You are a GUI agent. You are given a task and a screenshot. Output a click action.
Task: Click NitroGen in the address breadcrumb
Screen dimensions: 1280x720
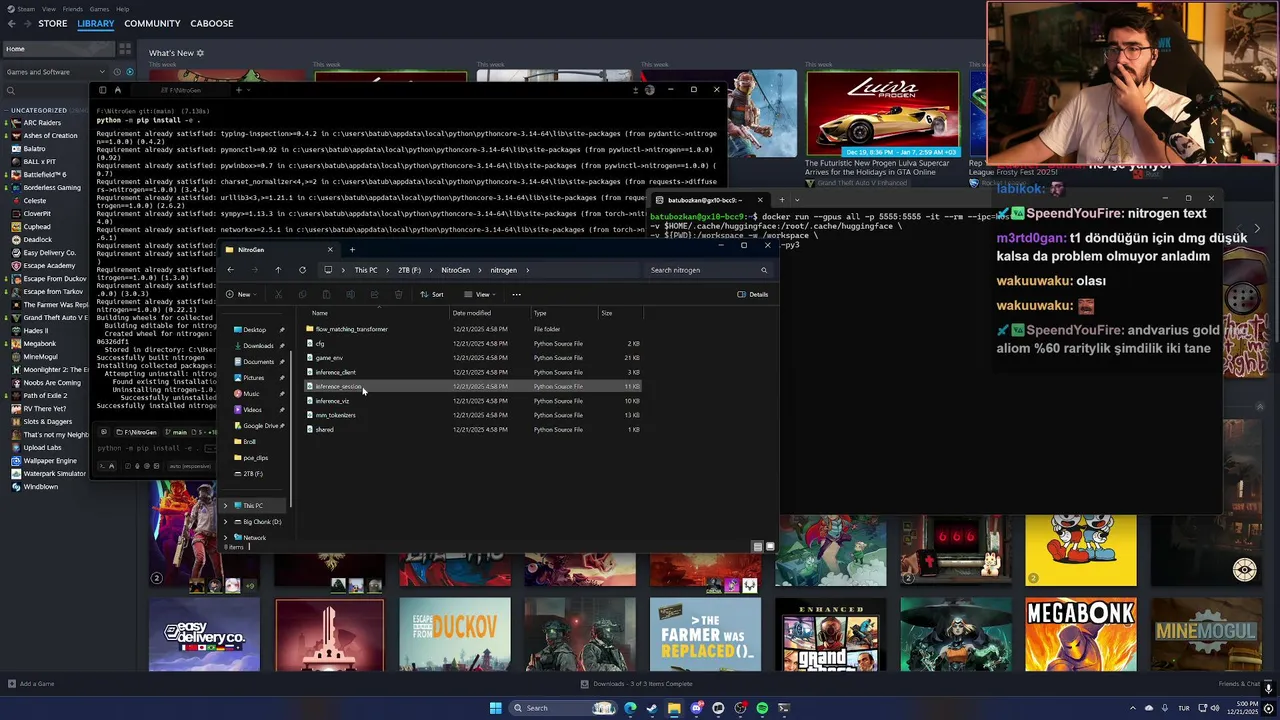[455, 270]
